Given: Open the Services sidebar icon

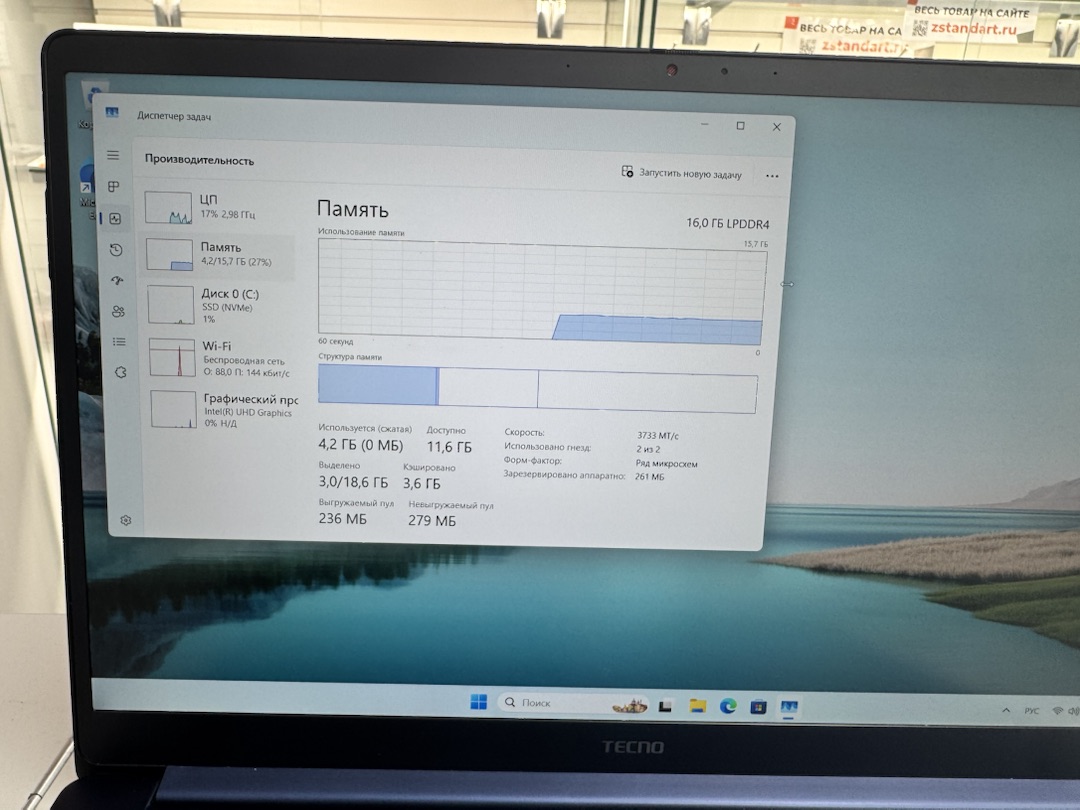Looking at the screenshot, I should pyautogui.click(x=121, y=372).
